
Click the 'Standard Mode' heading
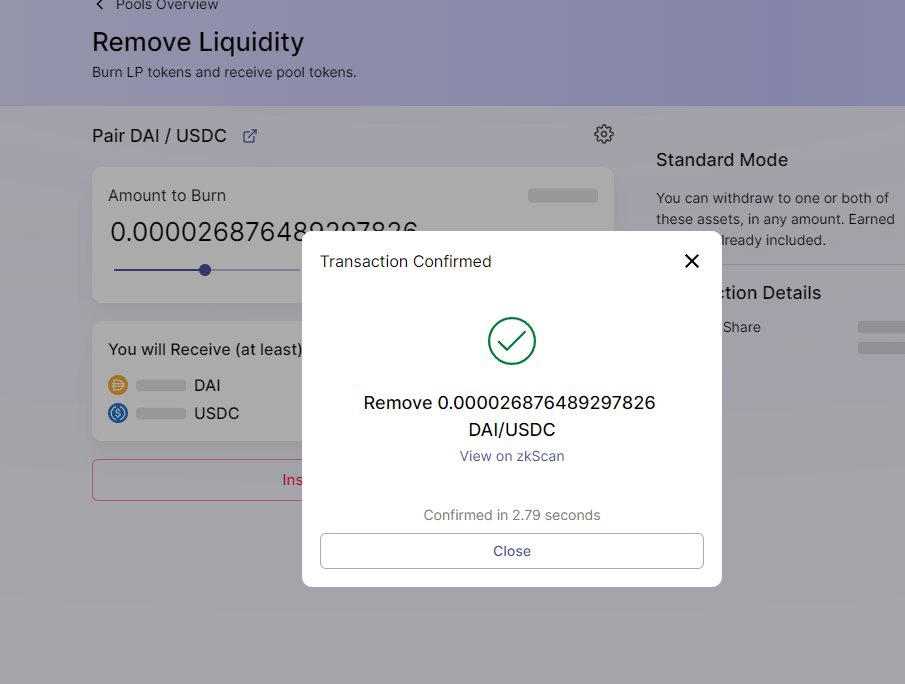click(x=721, y=160)
